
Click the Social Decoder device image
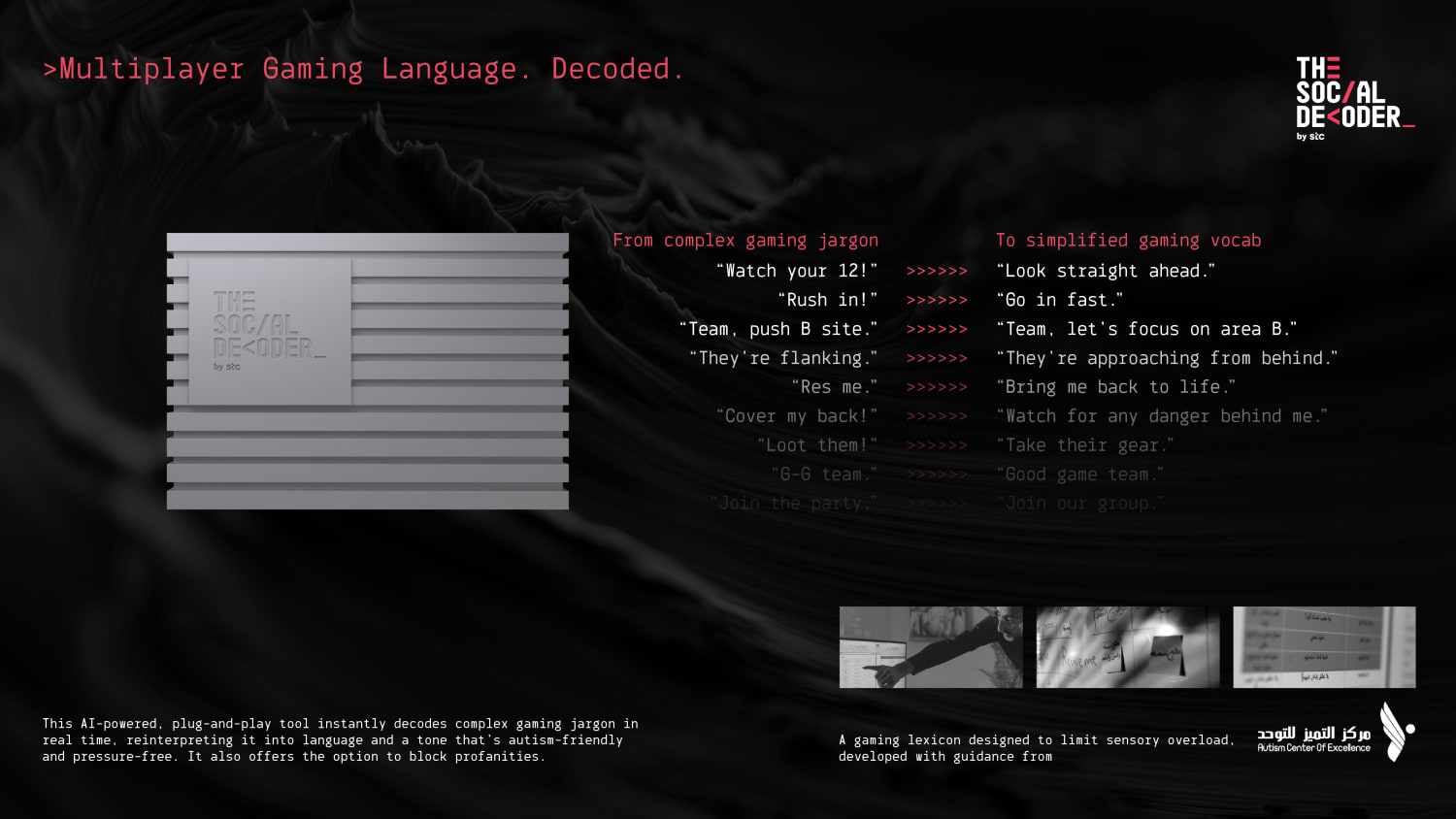pyautogui.click(x=368, y=371)
